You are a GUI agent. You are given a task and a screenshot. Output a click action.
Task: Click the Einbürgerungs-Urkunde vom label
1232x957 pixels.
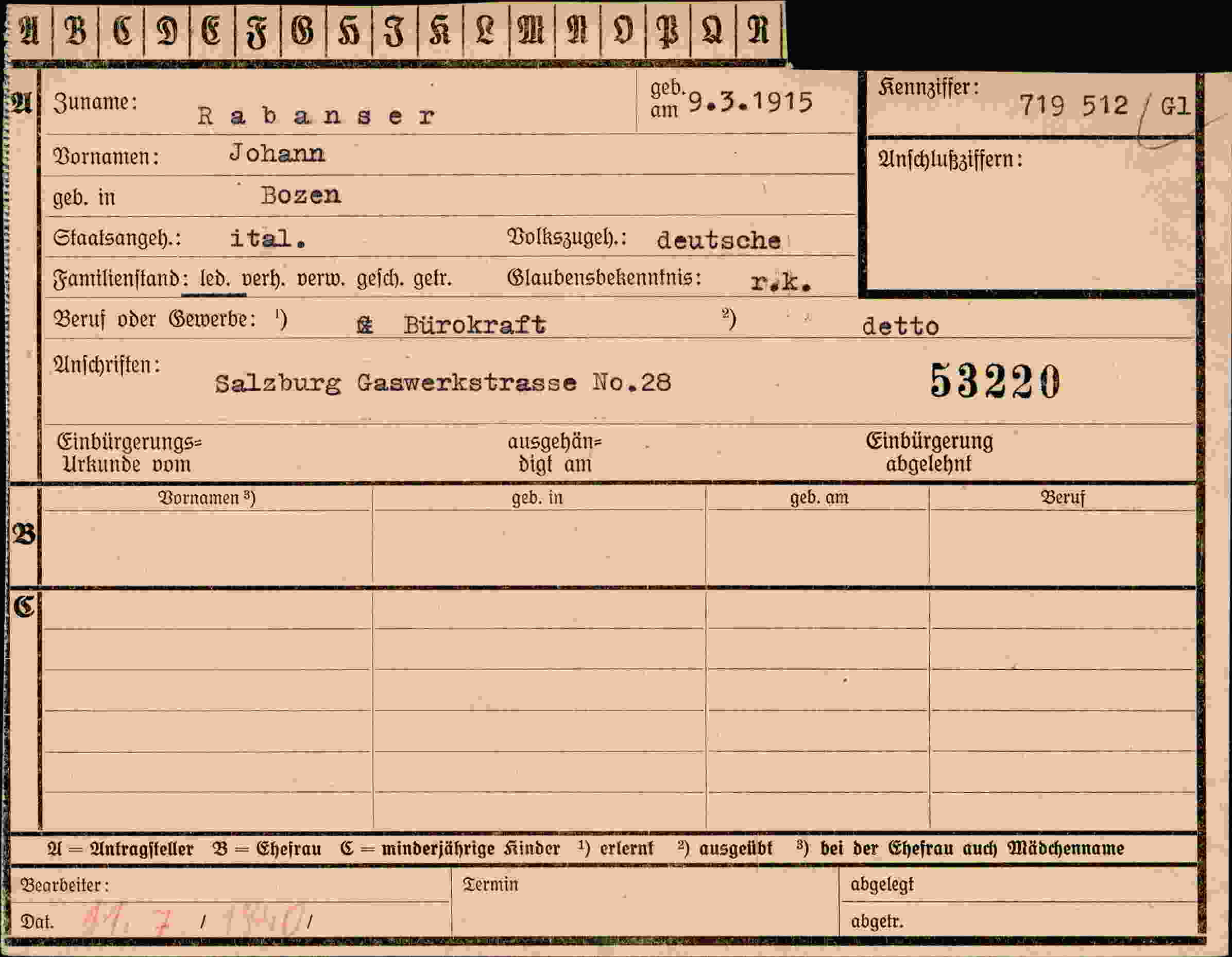tap(129, 453)
